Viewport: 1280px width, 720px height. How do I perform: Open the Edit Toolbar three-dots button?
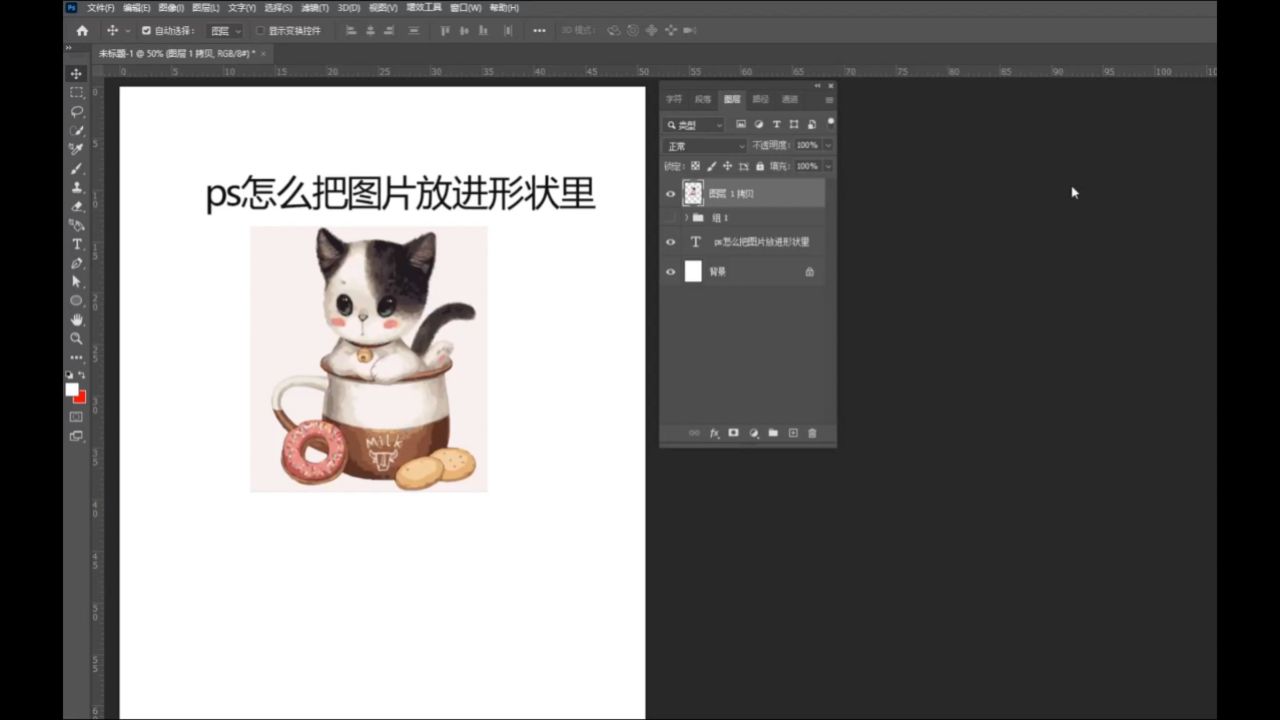[x=76, y=357]
